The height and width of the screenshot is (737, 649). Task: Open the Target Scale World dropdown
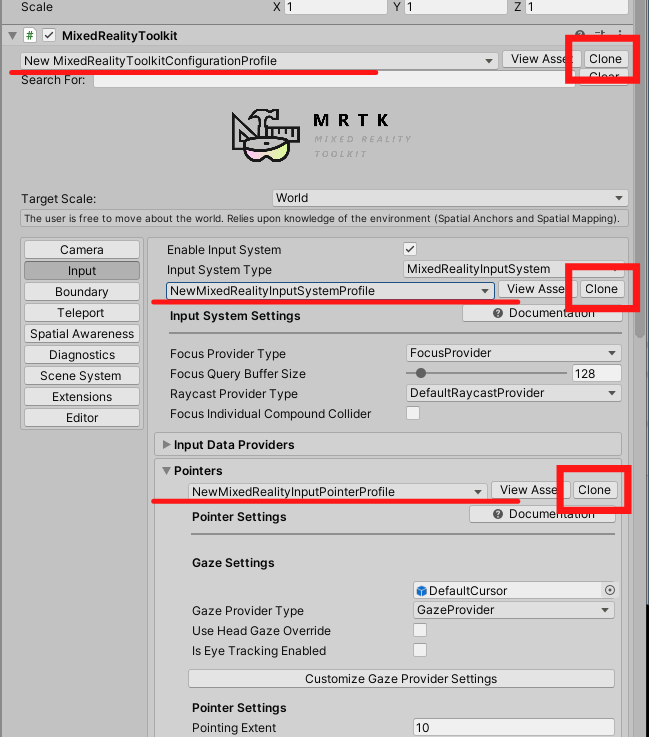coord(450,198)
